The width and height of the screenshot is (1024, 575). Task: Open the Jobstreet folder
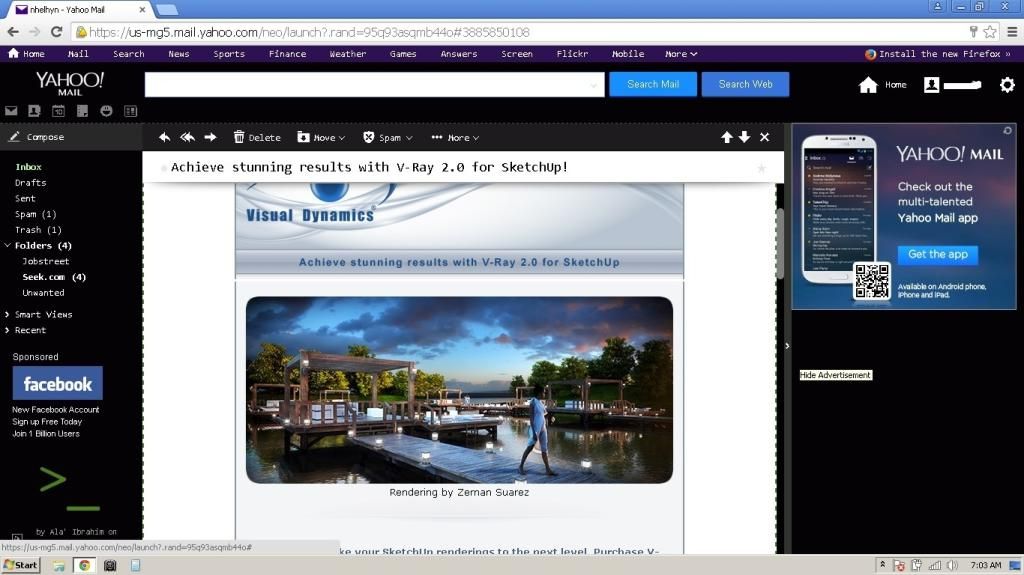(x=45, y=261)
